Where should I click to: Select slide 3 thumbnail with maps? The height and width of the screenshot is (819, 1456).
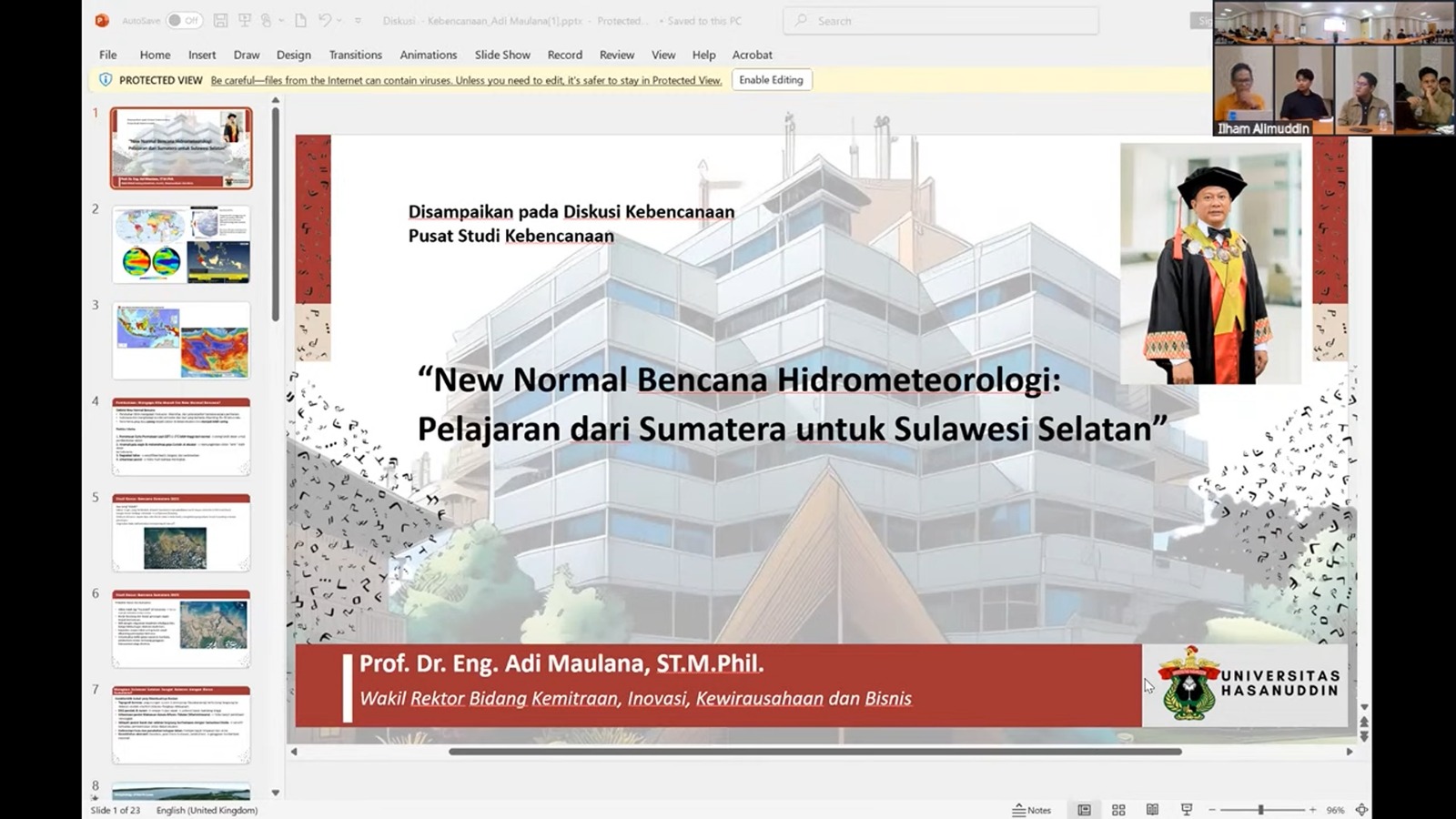(x=181, y=341)
